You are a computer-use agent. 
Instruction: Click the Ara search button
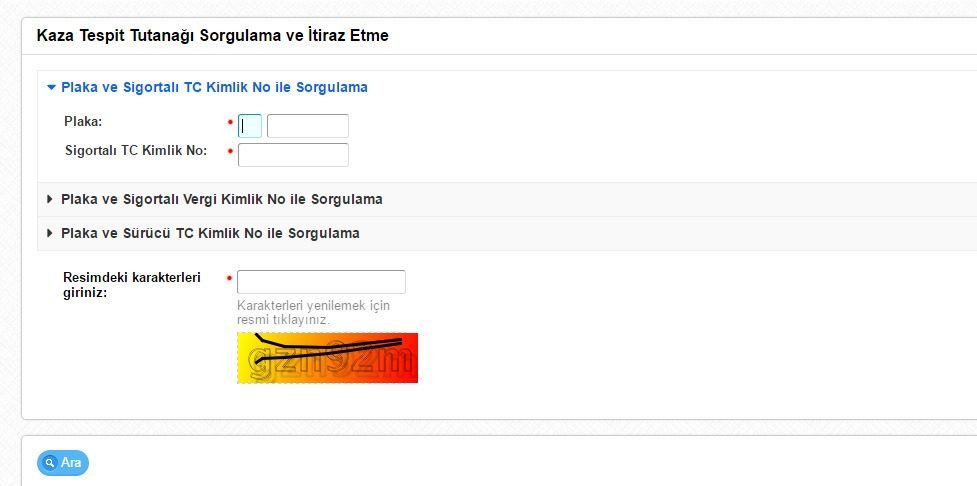[63, 463]
